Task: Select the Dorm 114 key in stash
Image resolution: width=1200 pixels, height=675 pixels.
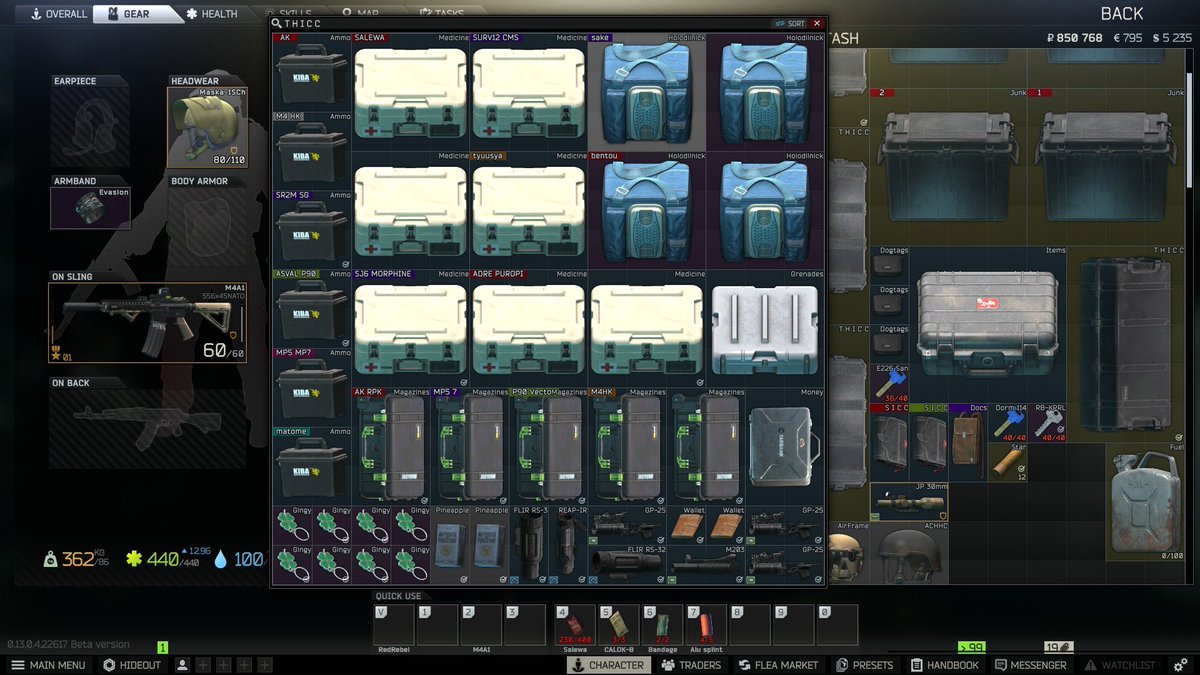Action: point(1007,423)
